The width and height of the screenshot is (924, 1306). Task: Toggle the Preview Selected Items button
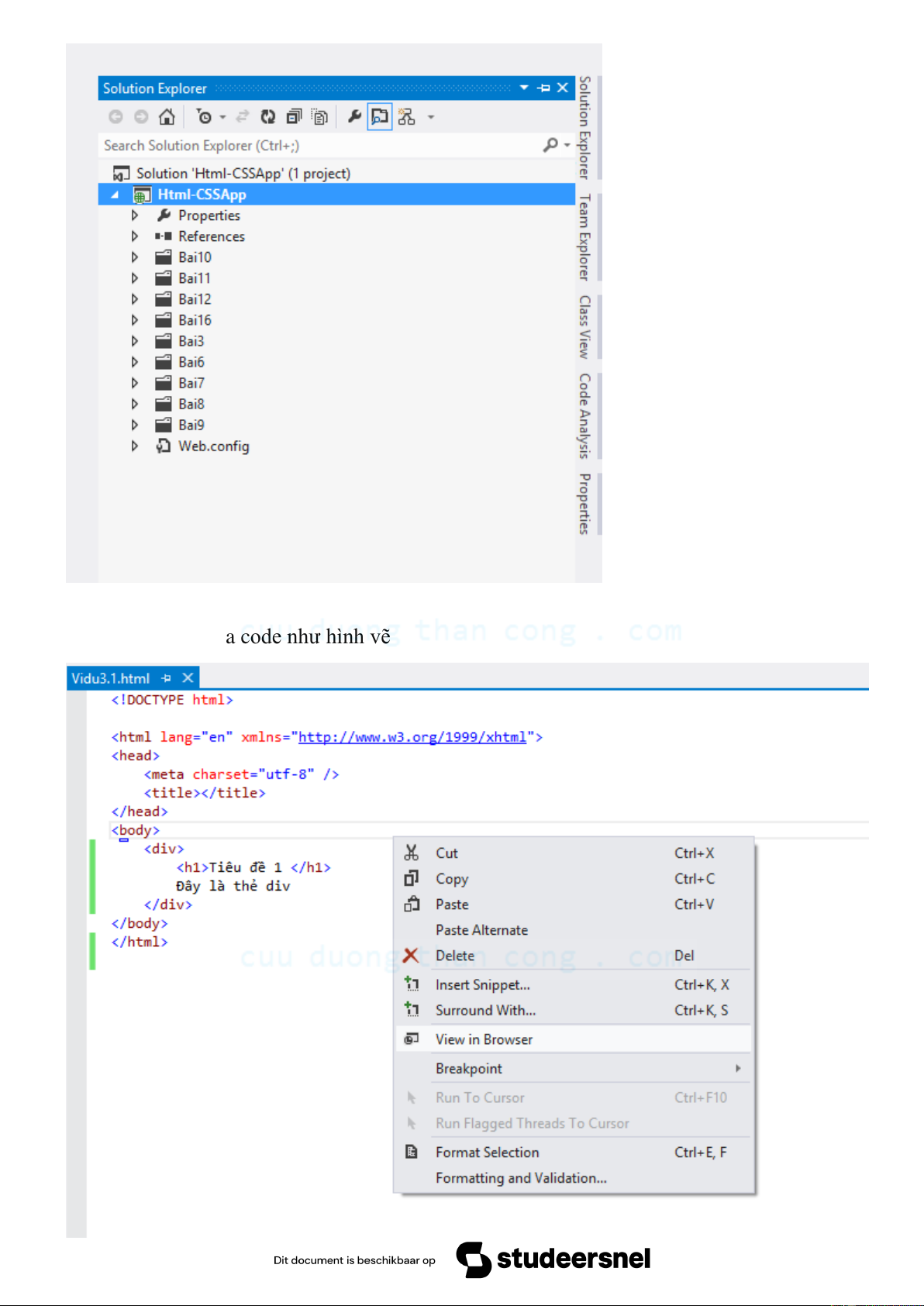[380, 117]
